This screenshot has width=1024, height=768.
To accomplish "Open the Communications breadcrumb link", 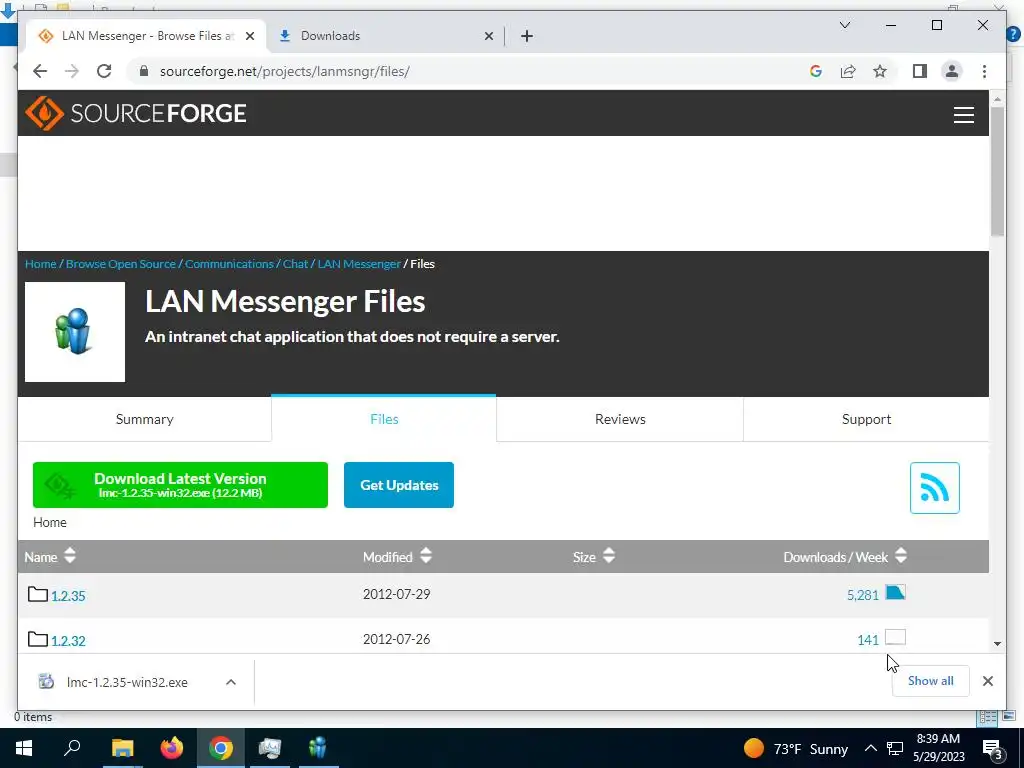I will pyautogui.click(x=229, y=264).
